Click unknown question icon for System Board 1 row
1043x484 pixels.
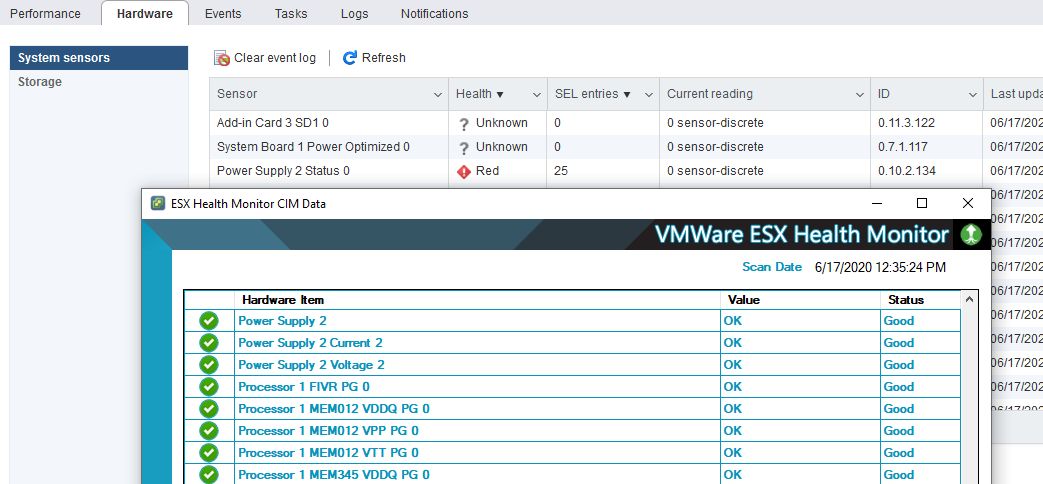464,148
